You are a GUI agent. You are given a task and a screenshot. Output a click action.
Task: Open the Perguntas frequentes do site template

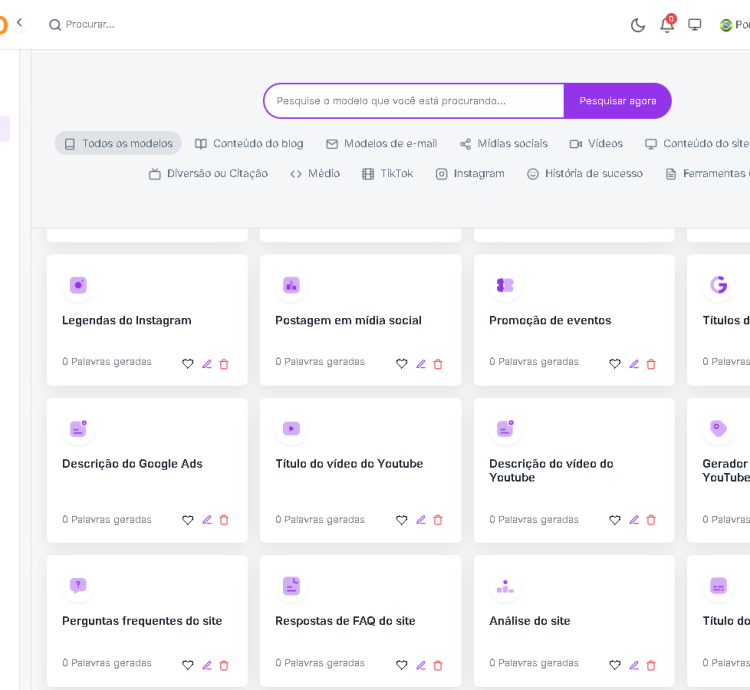coord(142,621)
